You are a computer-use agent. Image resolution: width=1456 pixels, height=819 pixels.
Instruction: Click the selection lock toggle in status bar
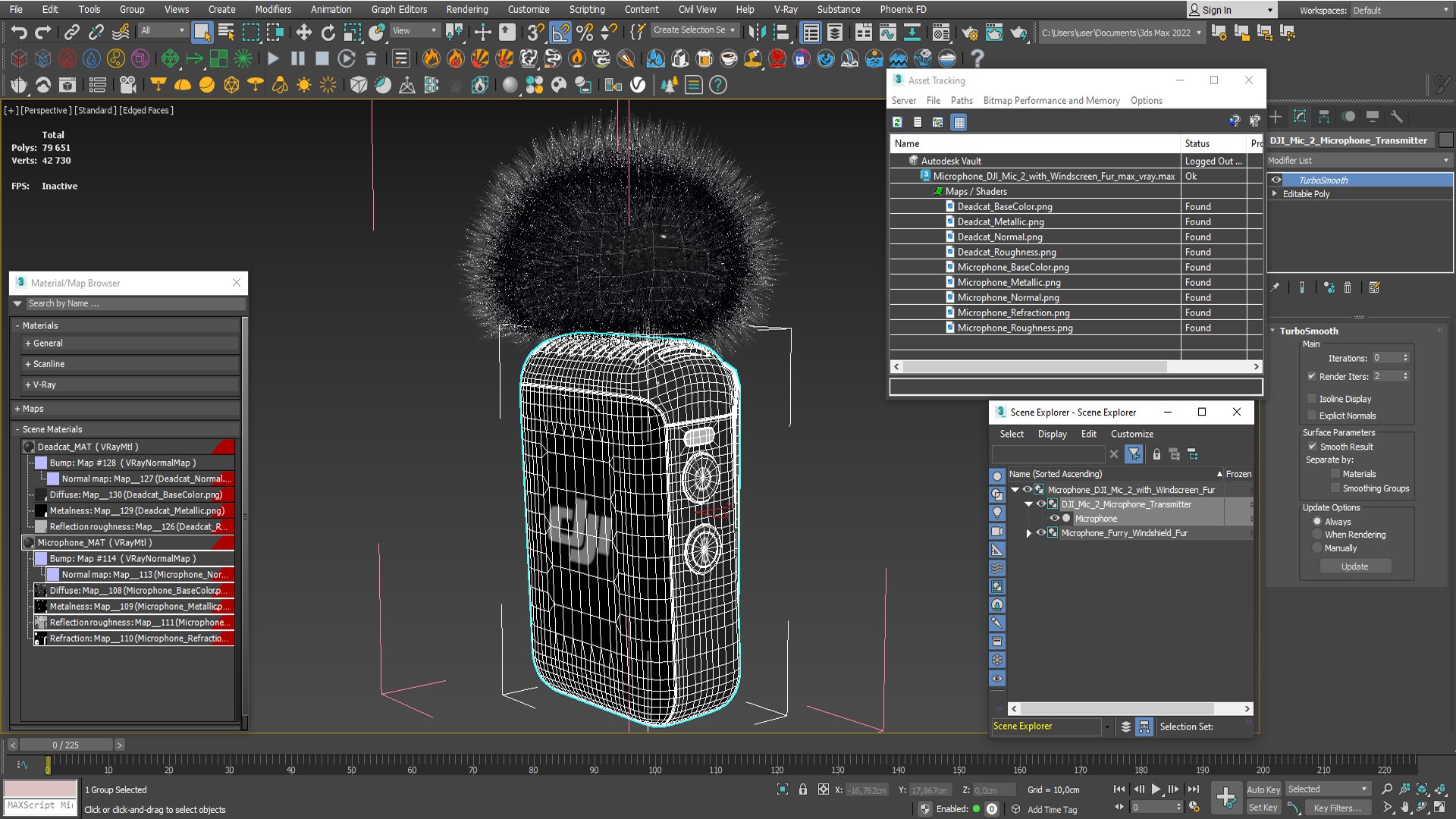803,789
